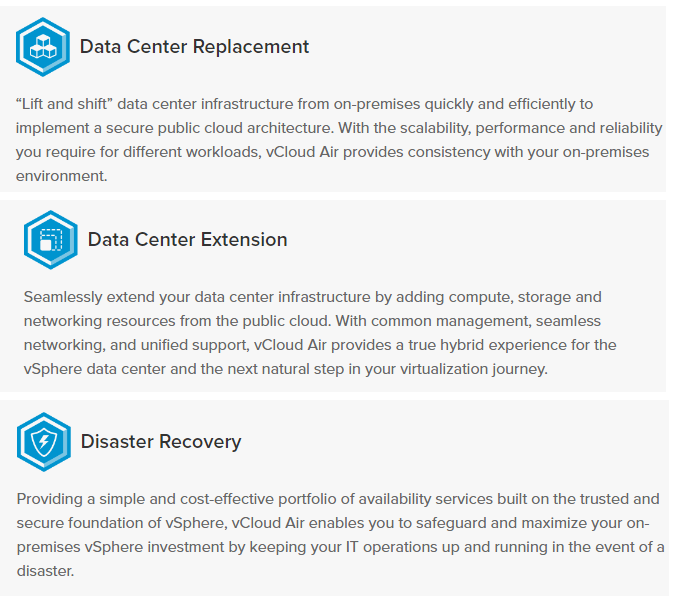
Task: Click the lightning bolt inside the shield
Action: (x=44, y=441)
